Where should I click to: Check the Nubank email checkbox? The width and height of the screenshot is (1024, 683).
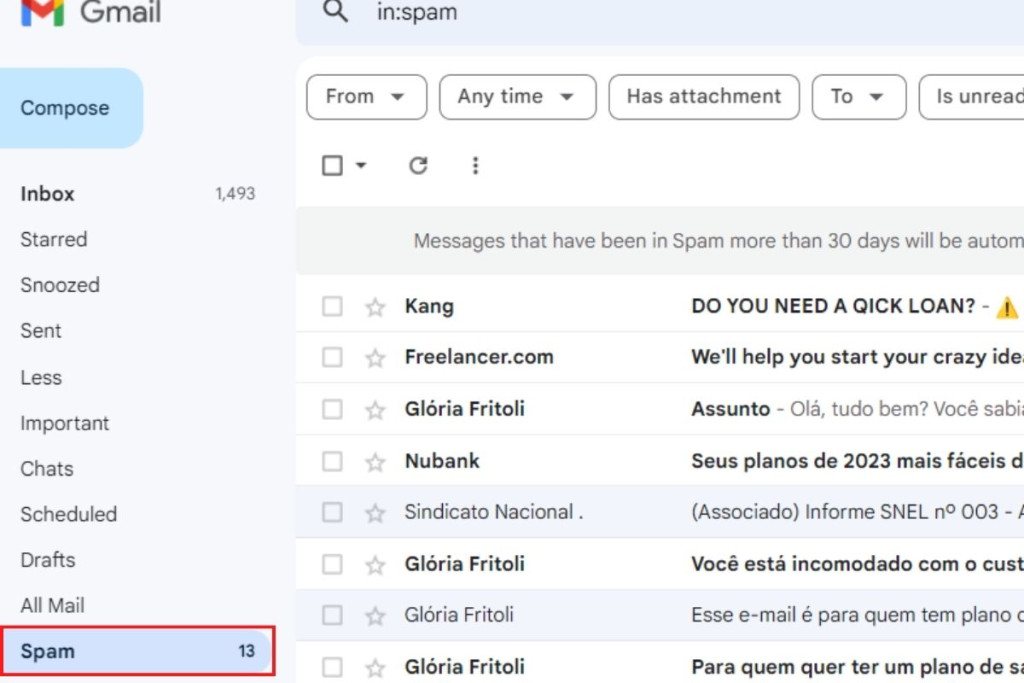332,461
